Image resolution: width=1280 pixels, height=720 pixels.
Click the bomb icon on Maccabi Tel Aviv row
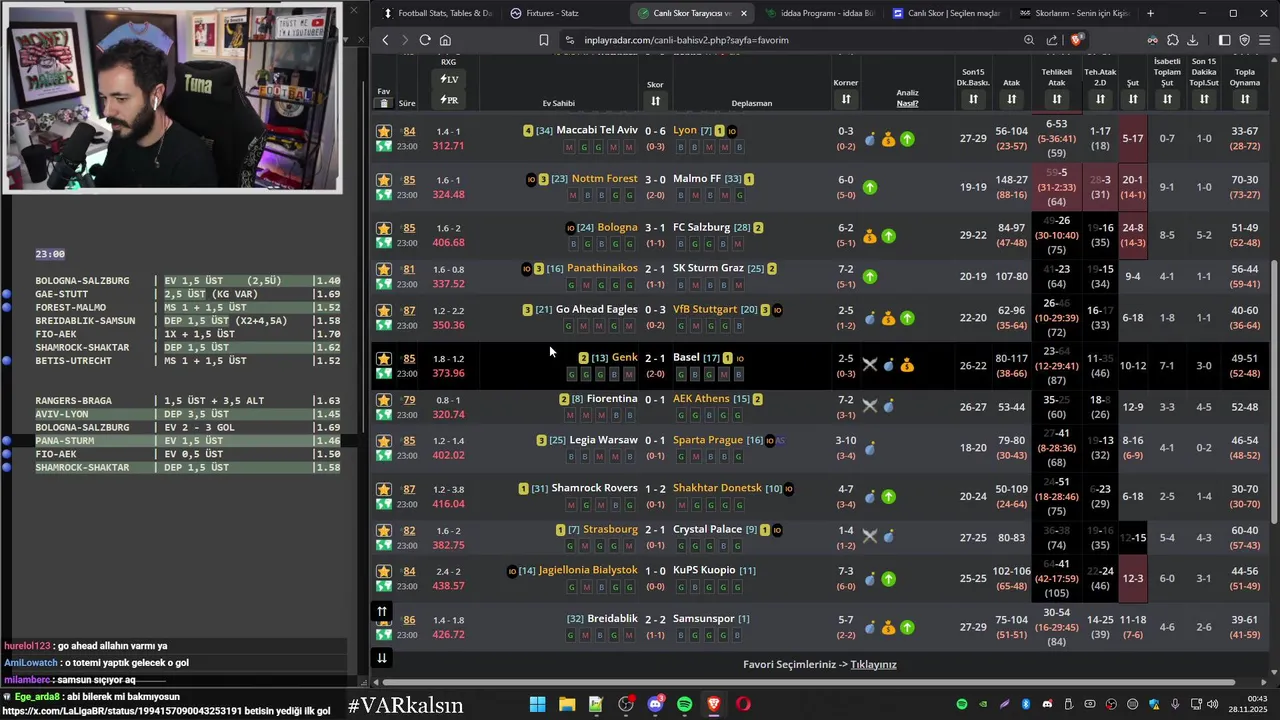tap(870, 139)
